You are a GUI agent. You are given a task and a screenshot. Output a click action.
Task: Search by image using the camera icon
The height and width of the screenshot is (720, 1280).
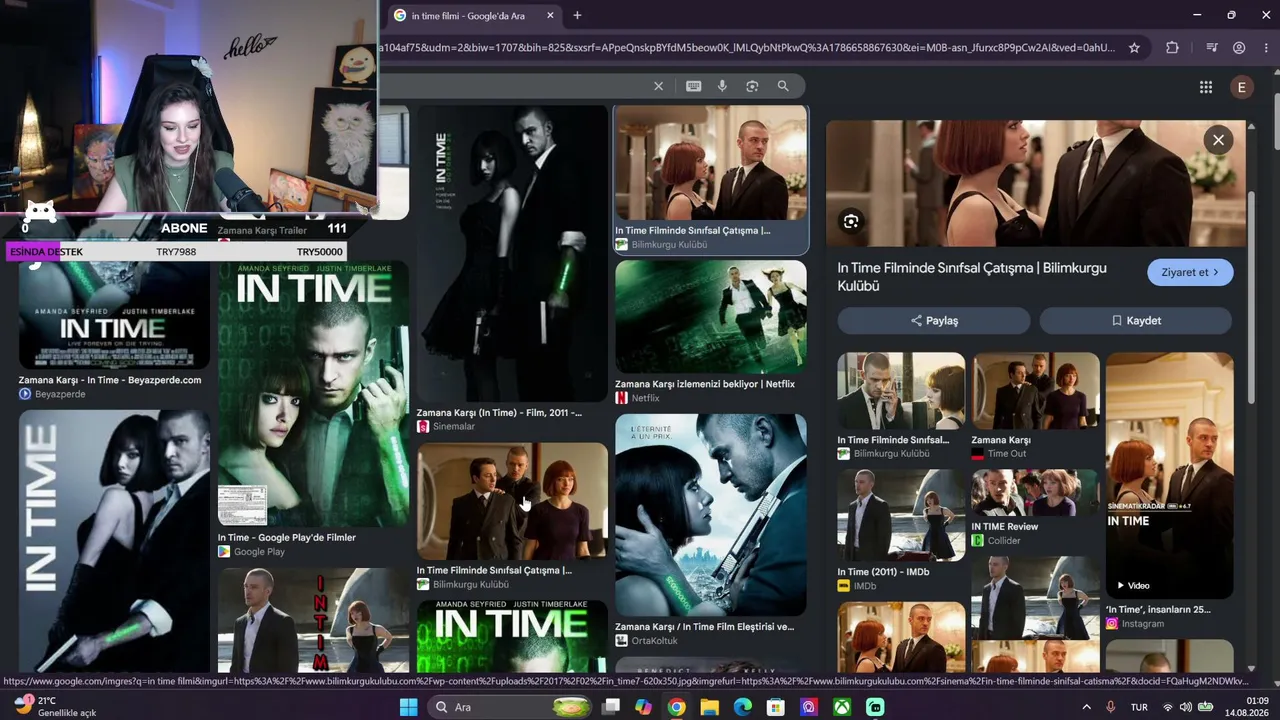(x=752, y=86)
